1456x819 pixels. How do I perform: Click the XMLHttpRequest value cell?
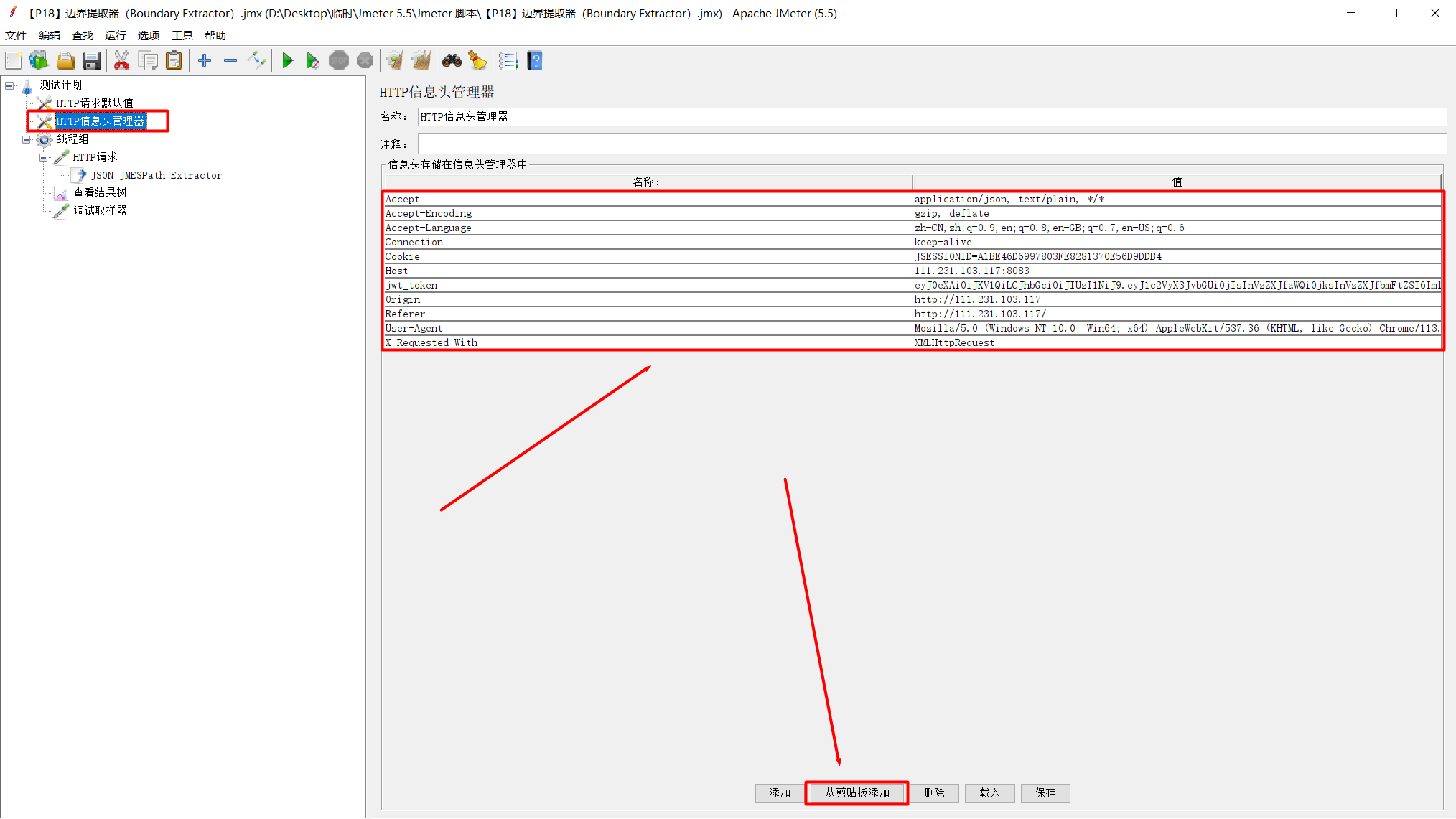pyautogui.click(x=1177, y=343)
